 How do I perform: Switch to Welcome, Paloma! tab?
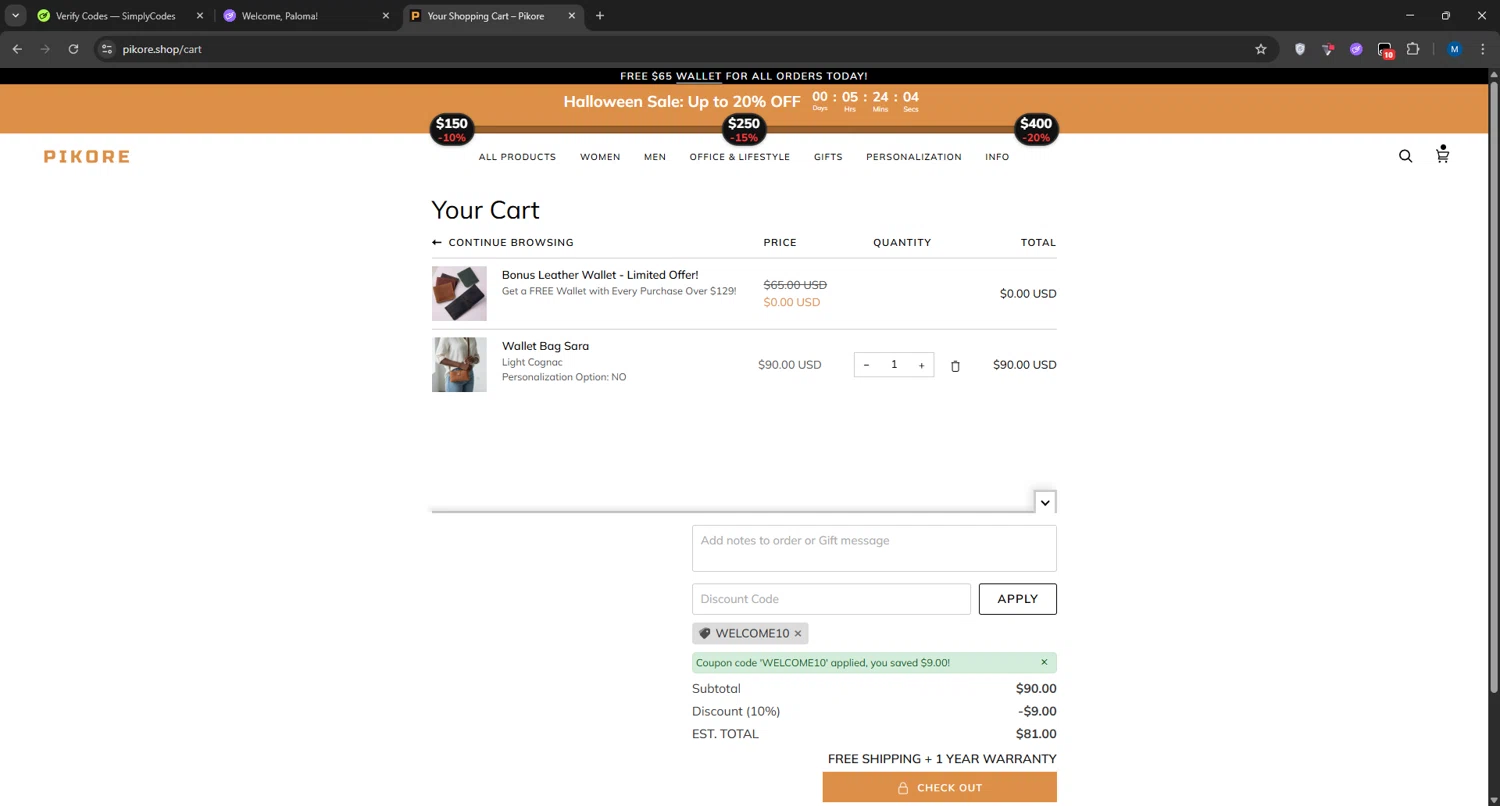click(300, 16)
